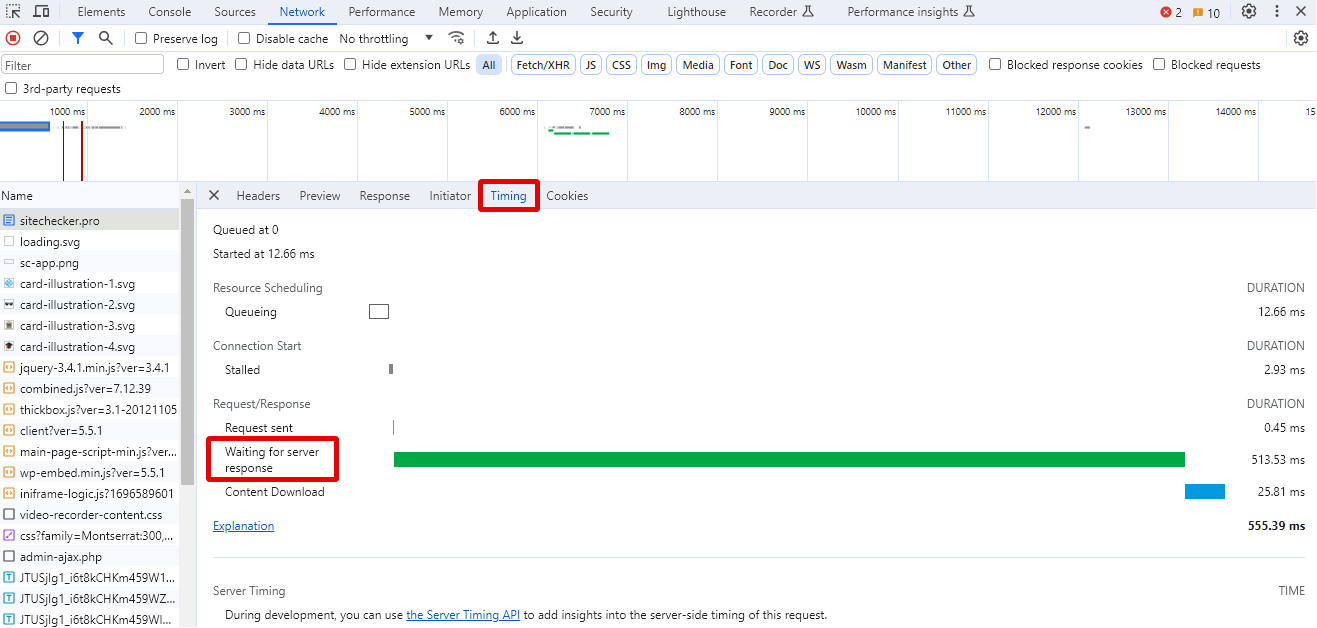Filter requests by CSS type
The image size is (1317, 628).
pyautogui.click(x=622, y=65)
